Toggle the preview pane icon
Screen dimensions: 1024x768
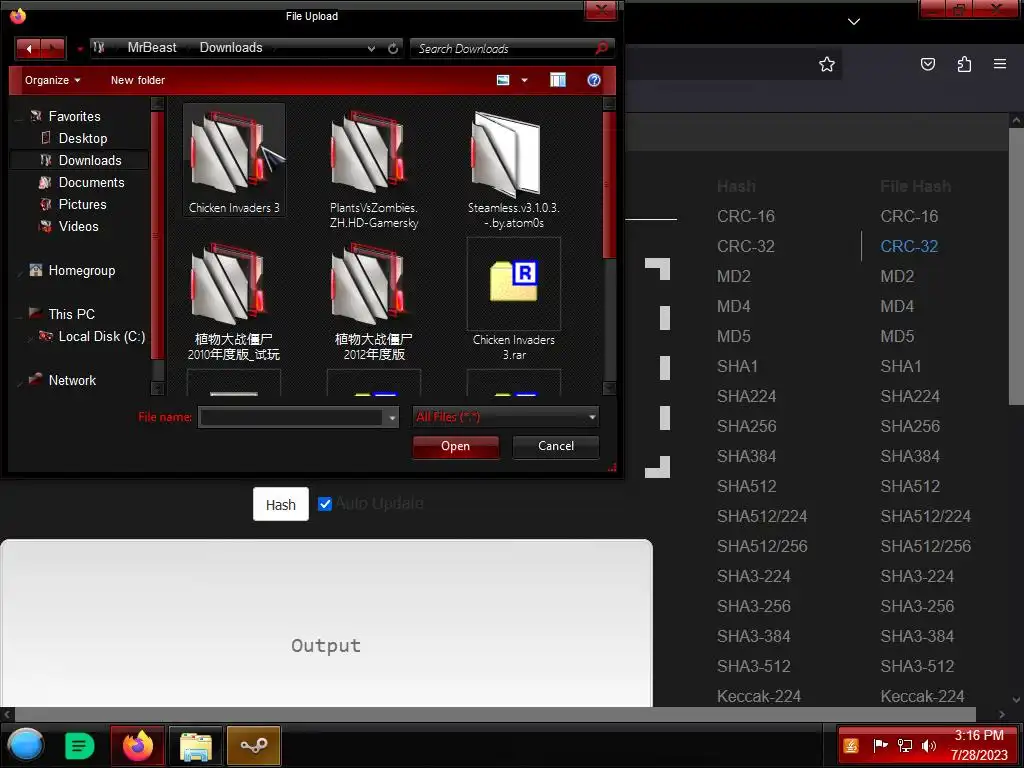558,80
